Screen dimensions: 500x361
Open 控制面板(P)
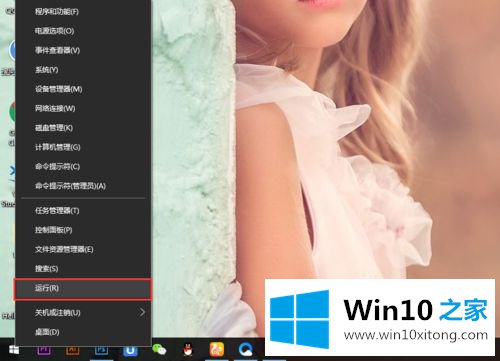point(83,230)
